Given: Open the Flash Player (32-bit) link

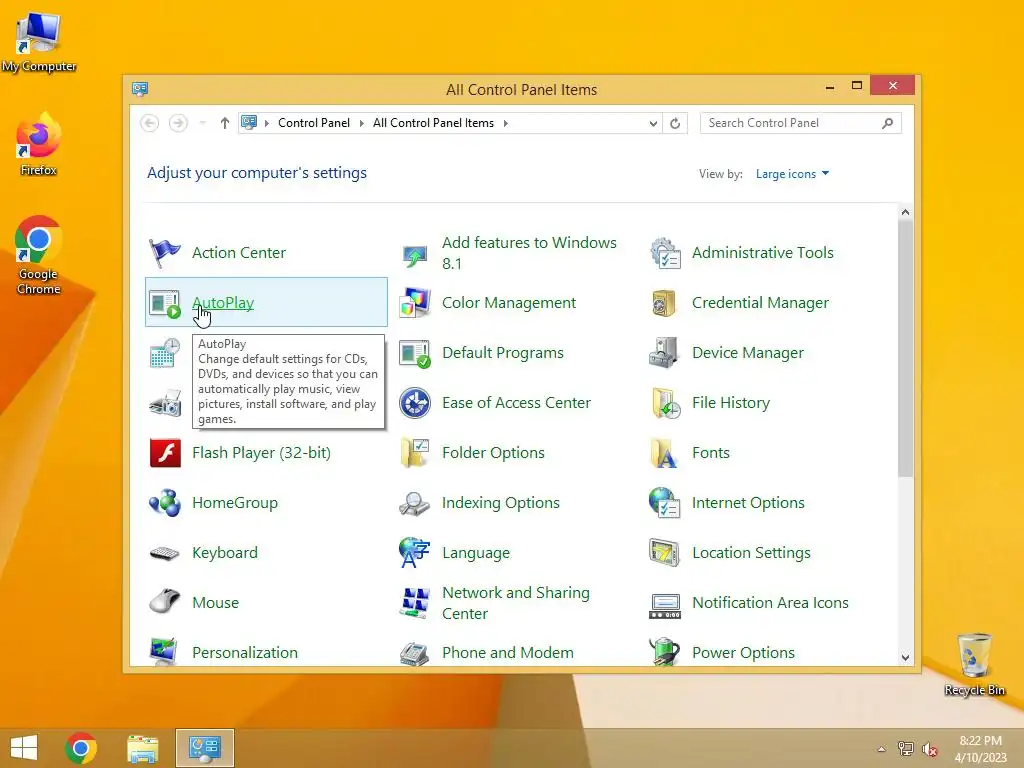Looking at the screenshot, I should [261, 453].
